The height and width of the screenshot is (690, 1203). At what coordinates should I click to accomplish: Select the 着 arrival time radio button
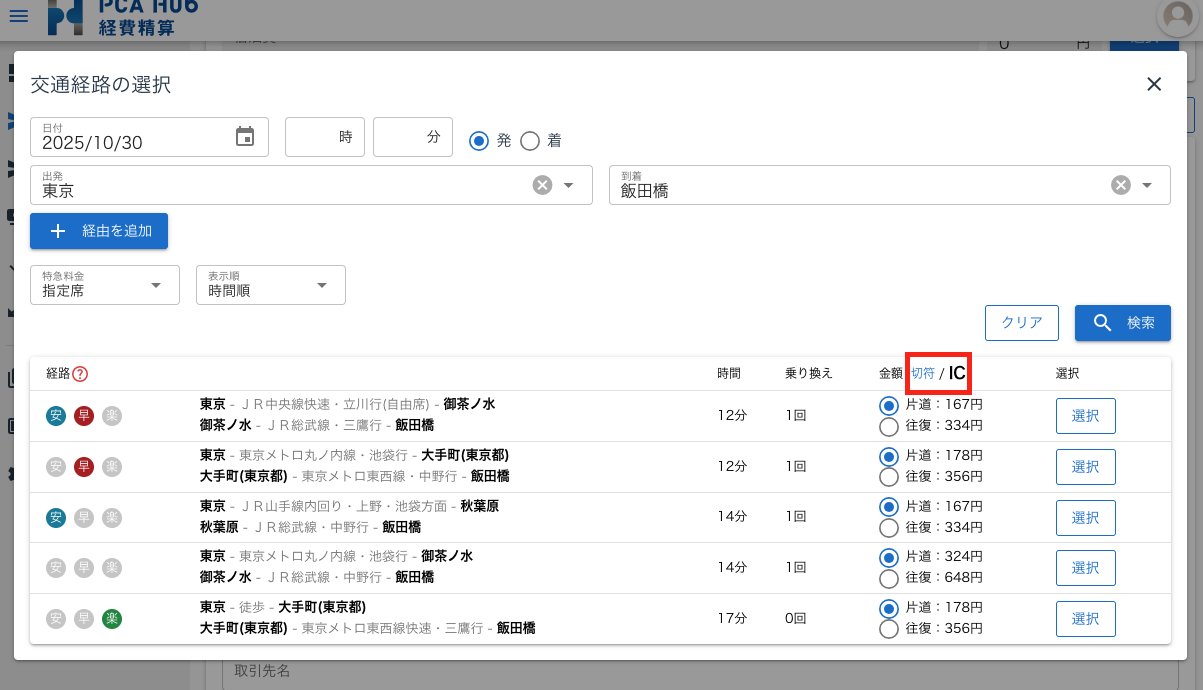530,141
